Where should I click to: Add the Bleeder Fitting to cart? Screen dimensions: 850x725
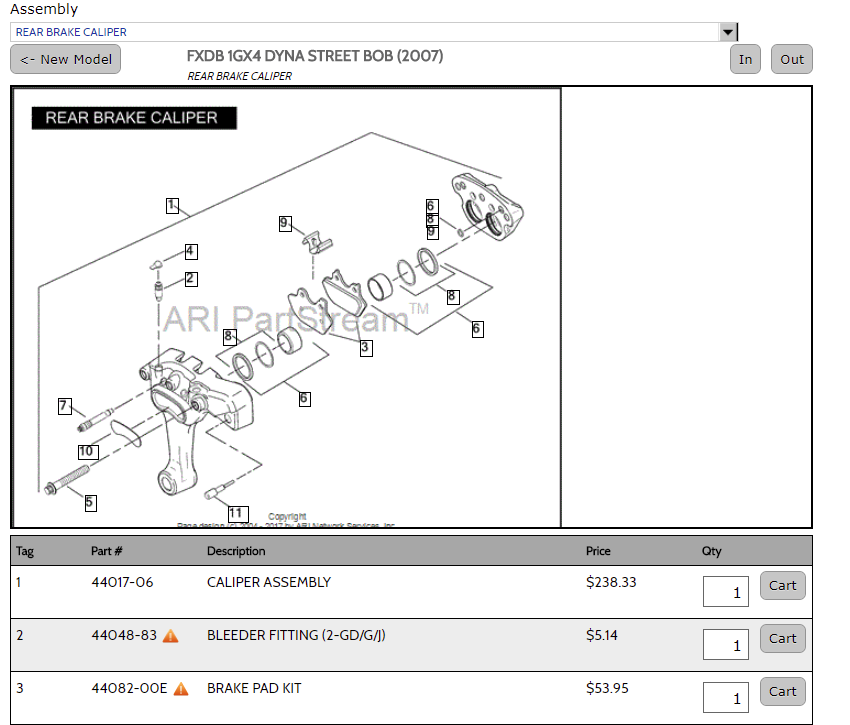click(x=782, y=639)
